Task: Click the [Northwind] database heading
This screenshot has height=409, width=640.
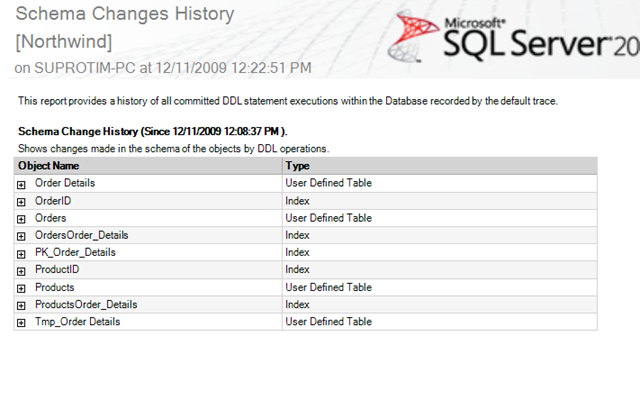Action: click(64, 42)
